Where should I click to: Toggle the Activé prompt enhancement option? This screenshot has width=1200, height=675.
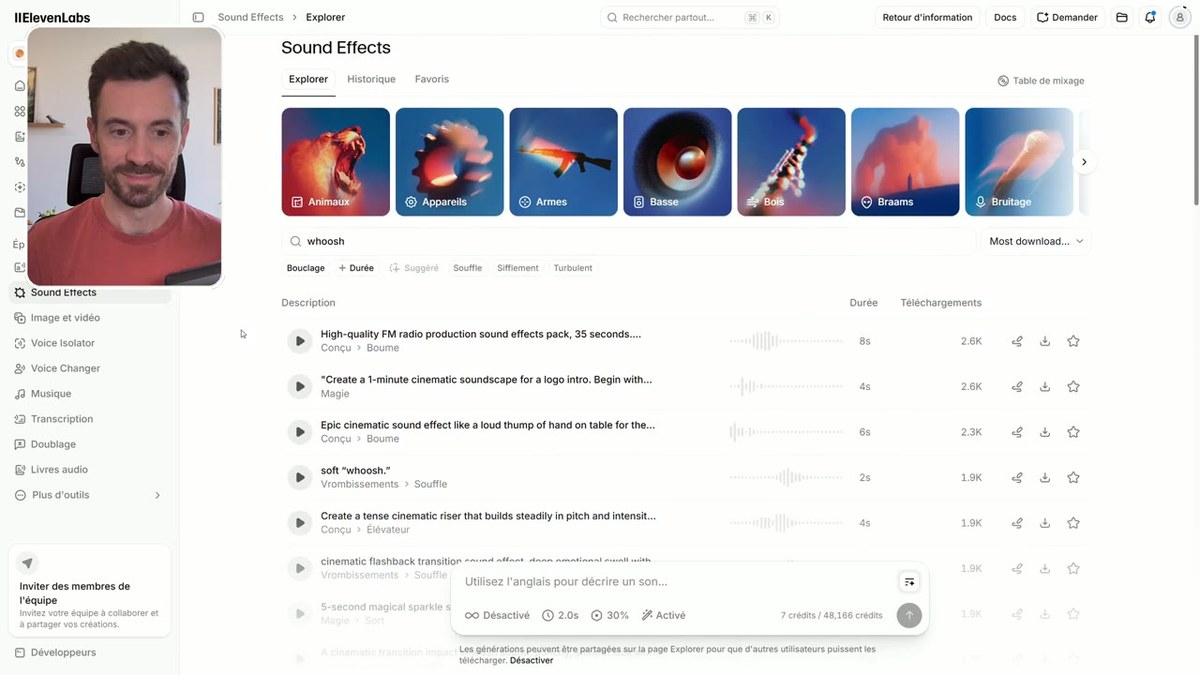tap(663, 615)
